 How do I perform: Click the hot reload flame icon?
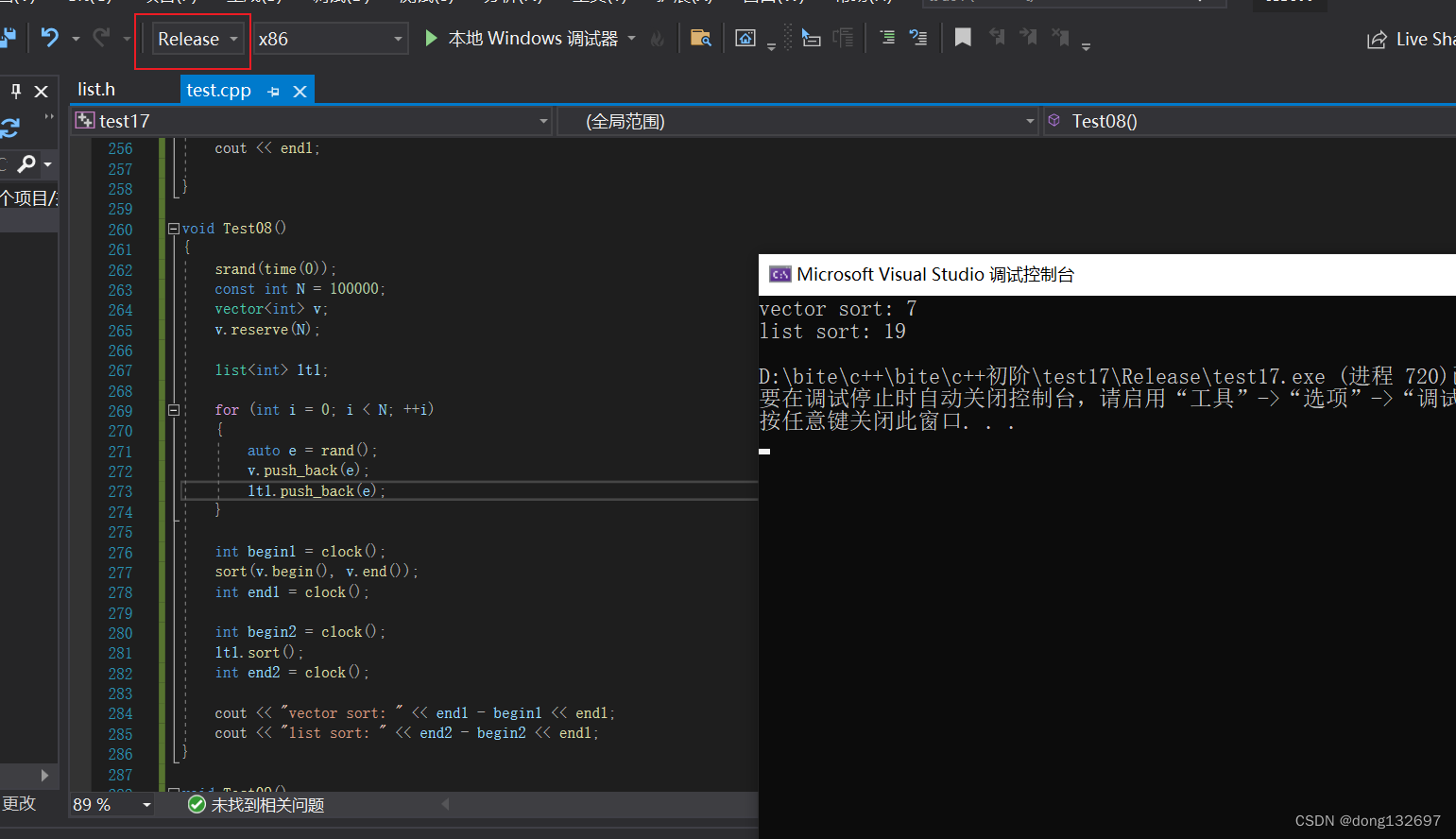pos(658,39)
